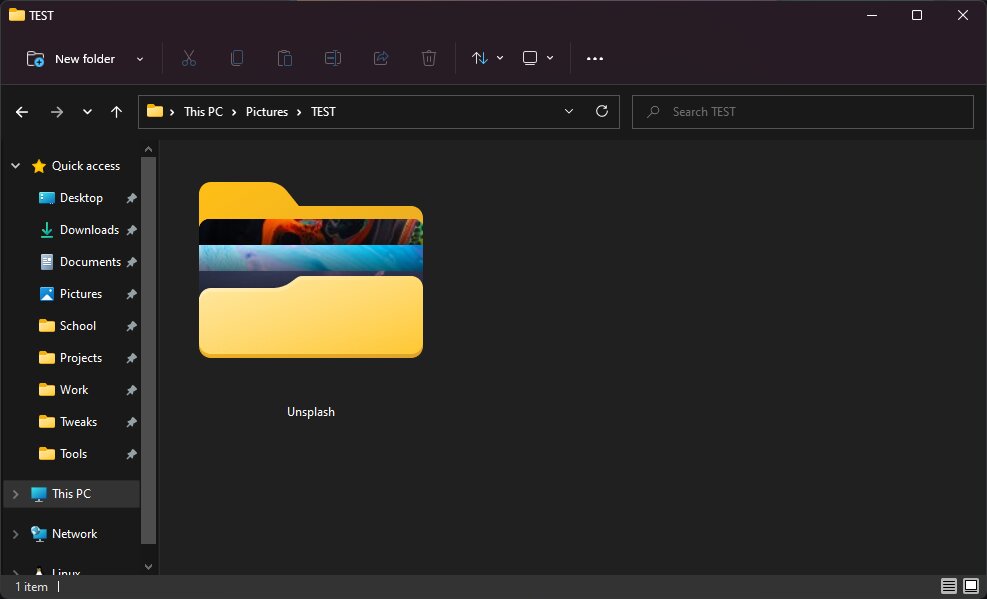This screenshot has height=599, width=987.
Task: Open Documents in Quick access
Action: click(x=90, y=262)
